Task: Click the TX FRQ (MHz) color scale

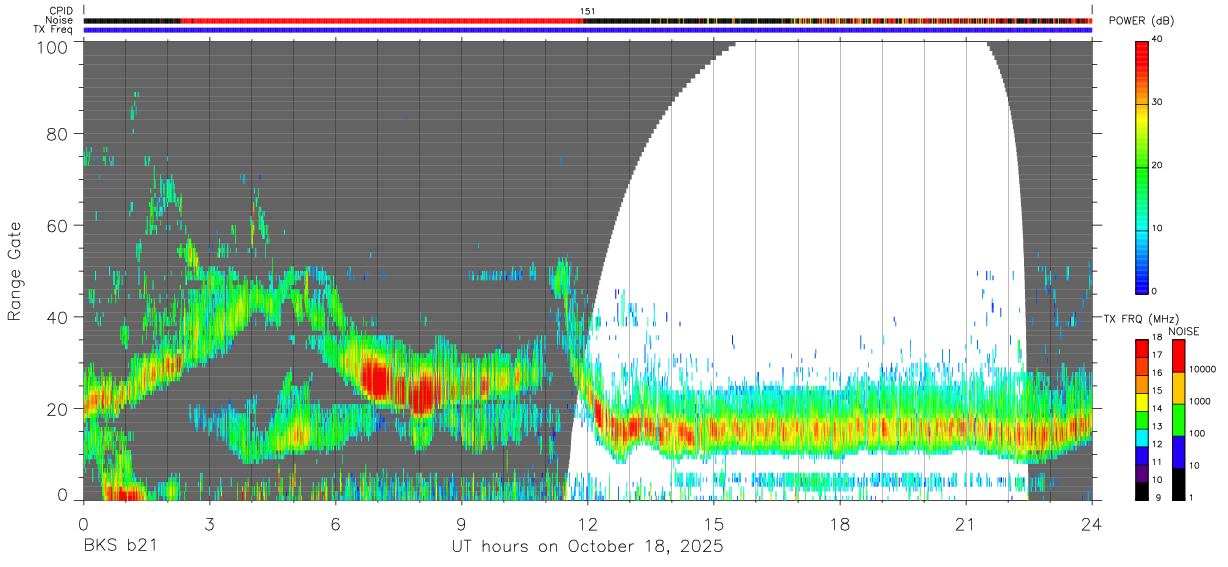Action: point(1142,419)
